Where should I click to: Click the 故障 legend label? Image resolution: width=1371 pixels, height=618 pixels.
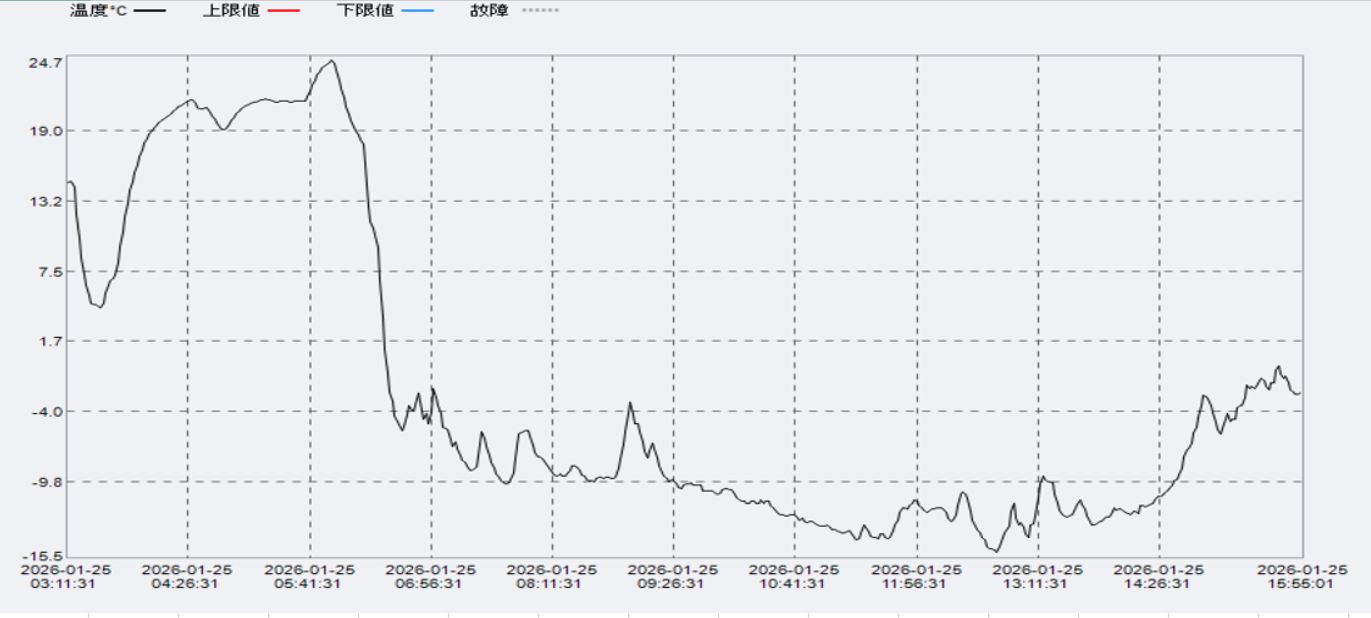(x=489, y=11)
